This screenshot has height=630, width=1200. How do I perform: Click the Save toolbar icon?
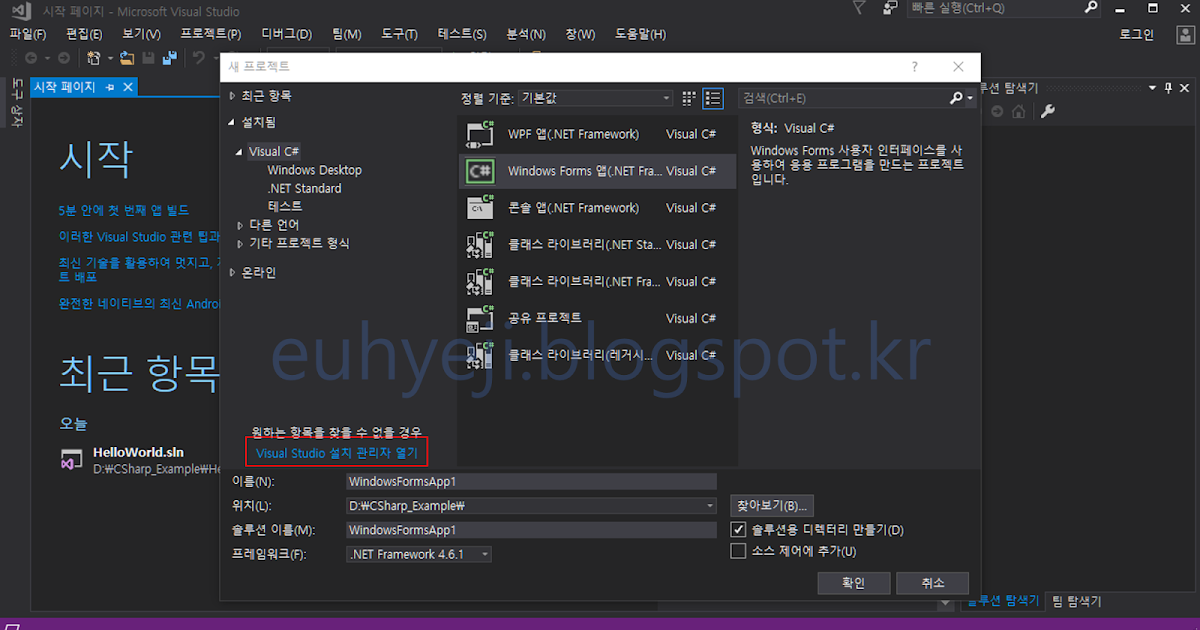pyautogui.click(x=148, y=58)
